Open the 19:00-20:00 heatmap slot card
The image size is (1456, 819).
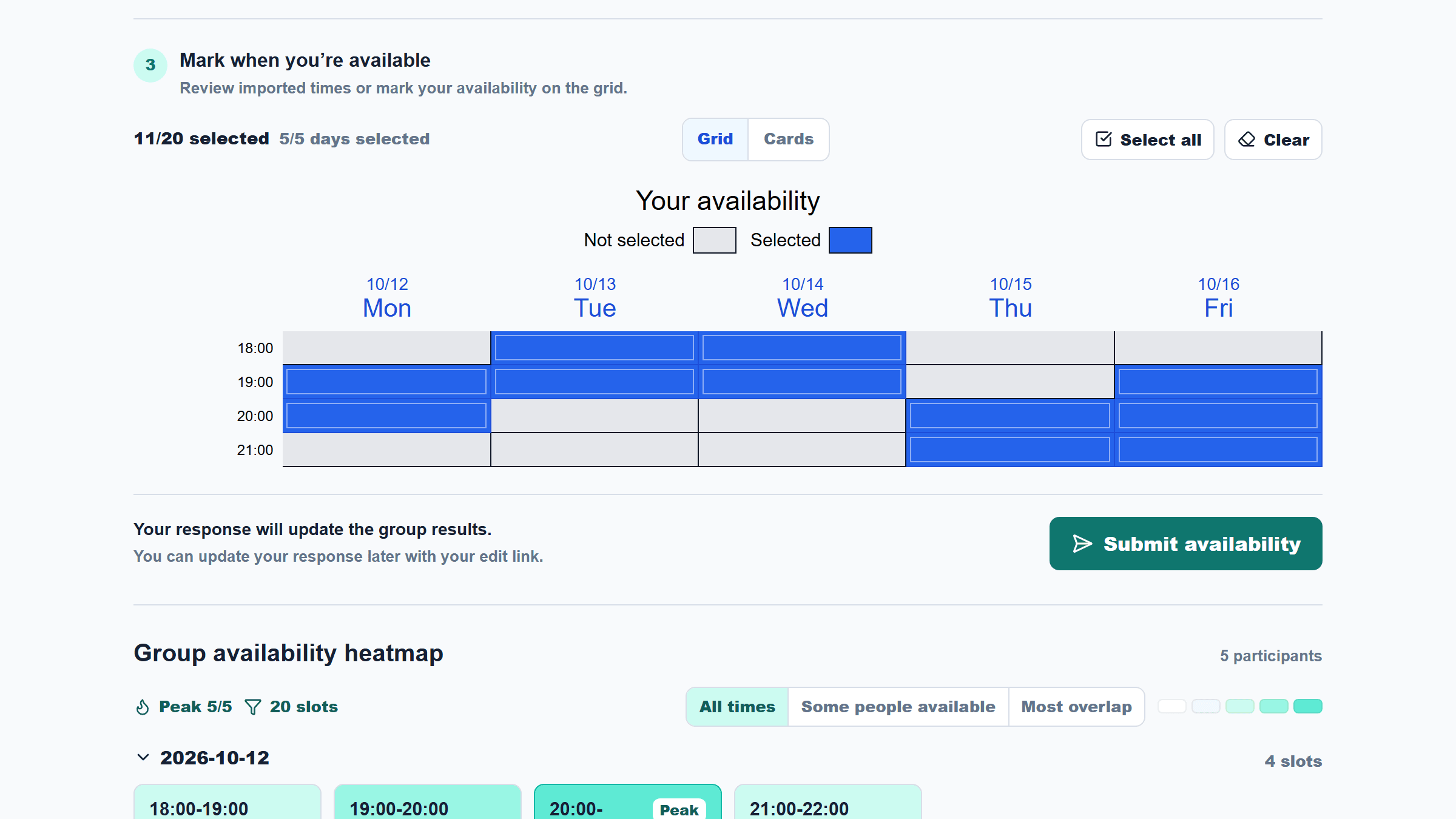428,801
